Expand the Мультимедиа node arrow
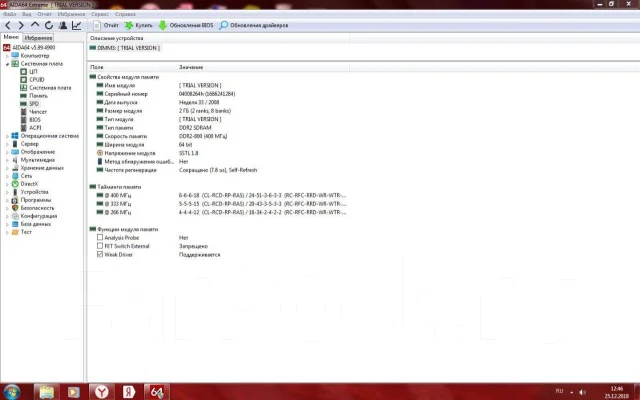640x400 pixels. [7, 160]
